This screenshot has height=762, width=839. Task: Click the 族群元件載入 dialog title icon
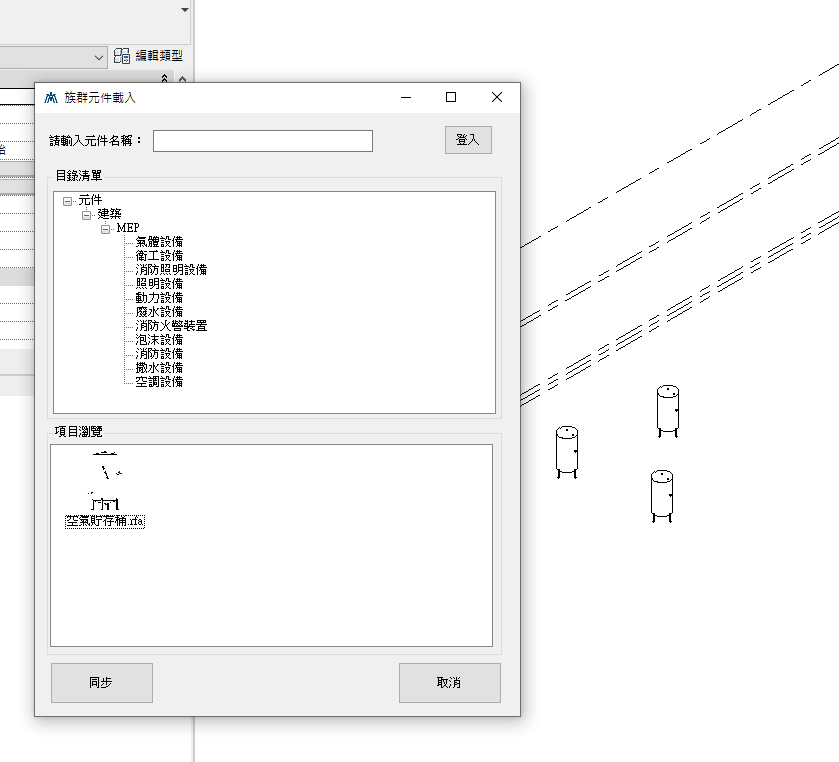pos(51,97)
